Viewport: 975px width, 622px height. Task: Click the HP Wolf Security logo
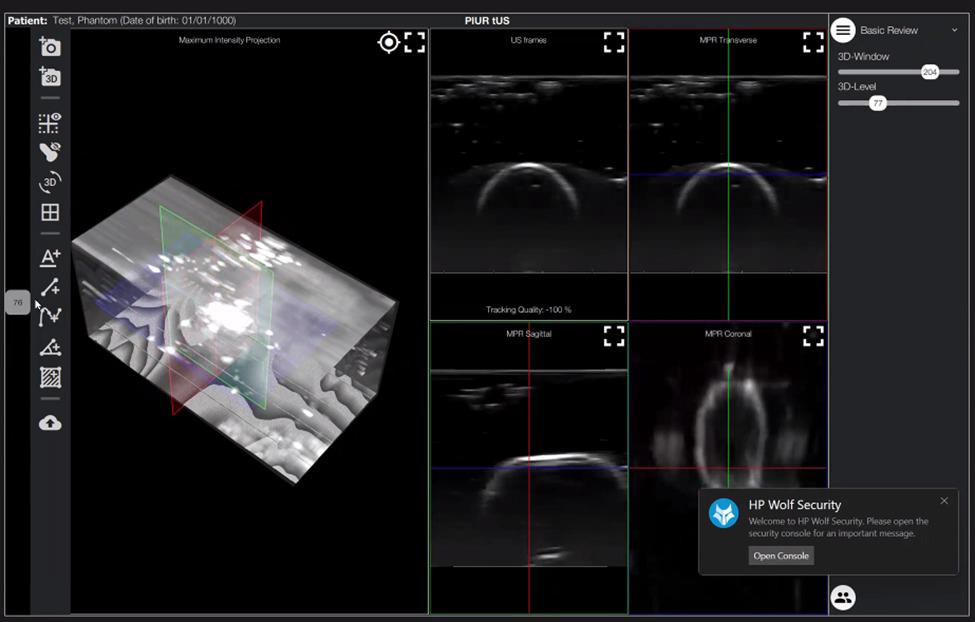[x=724, y=513]
